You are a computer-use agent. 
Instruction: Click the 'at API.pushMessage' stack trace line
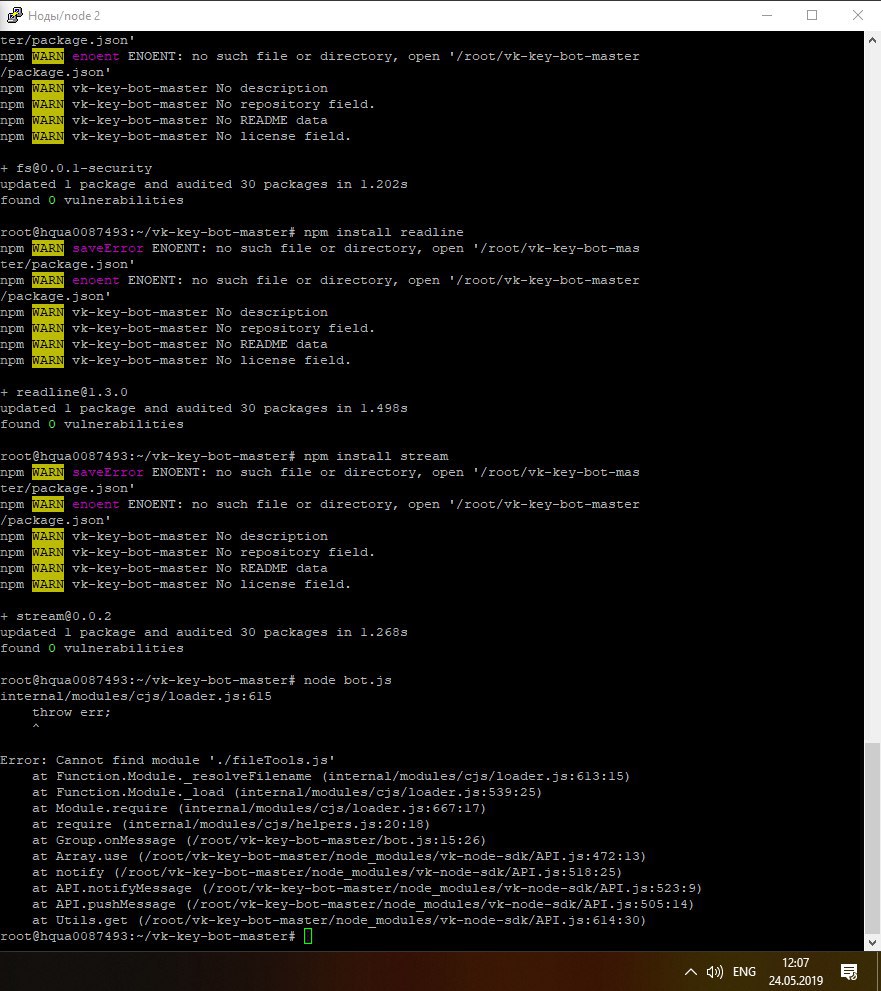tap(363, 904)
